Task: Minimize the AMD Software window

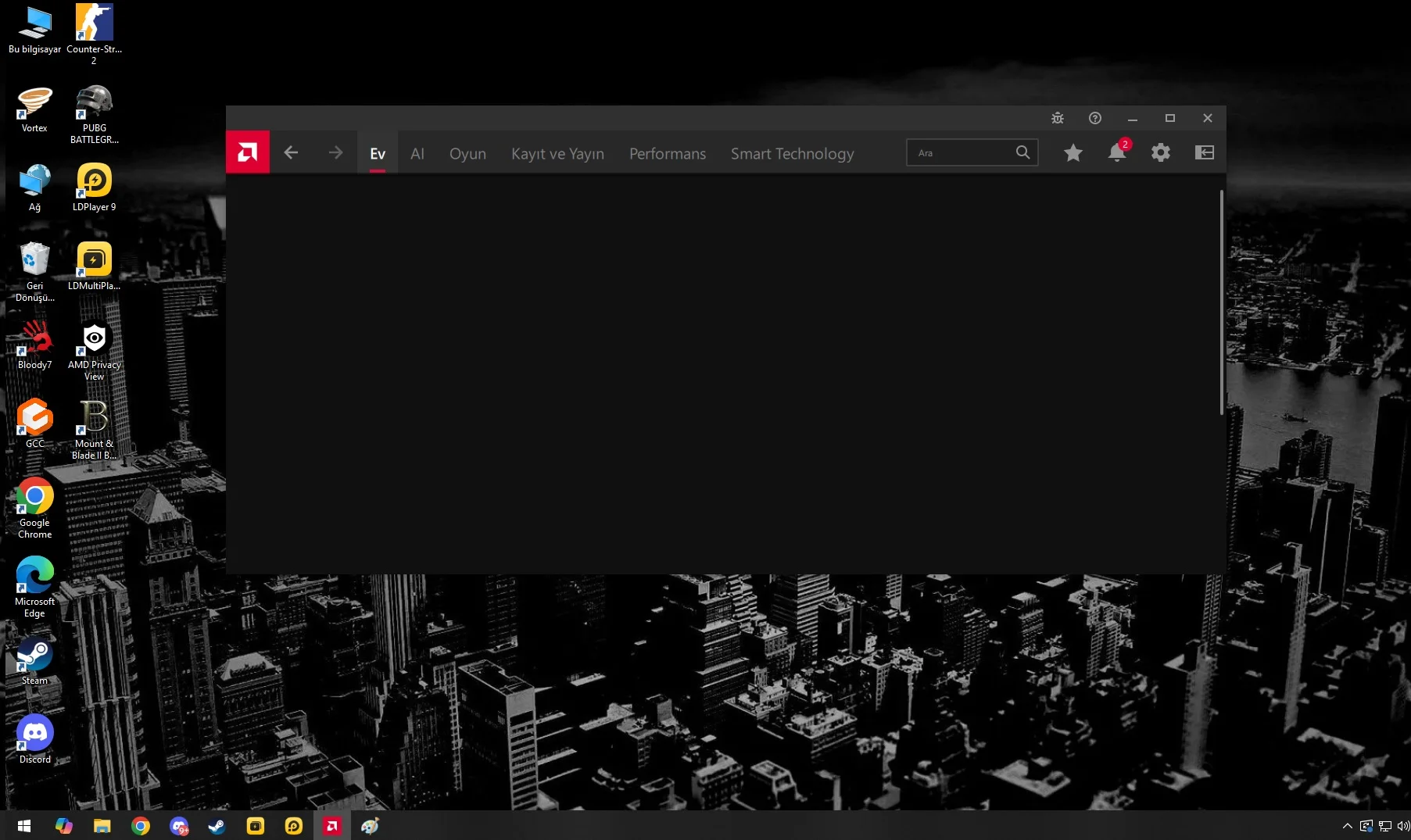Action: click(1133, 118)
